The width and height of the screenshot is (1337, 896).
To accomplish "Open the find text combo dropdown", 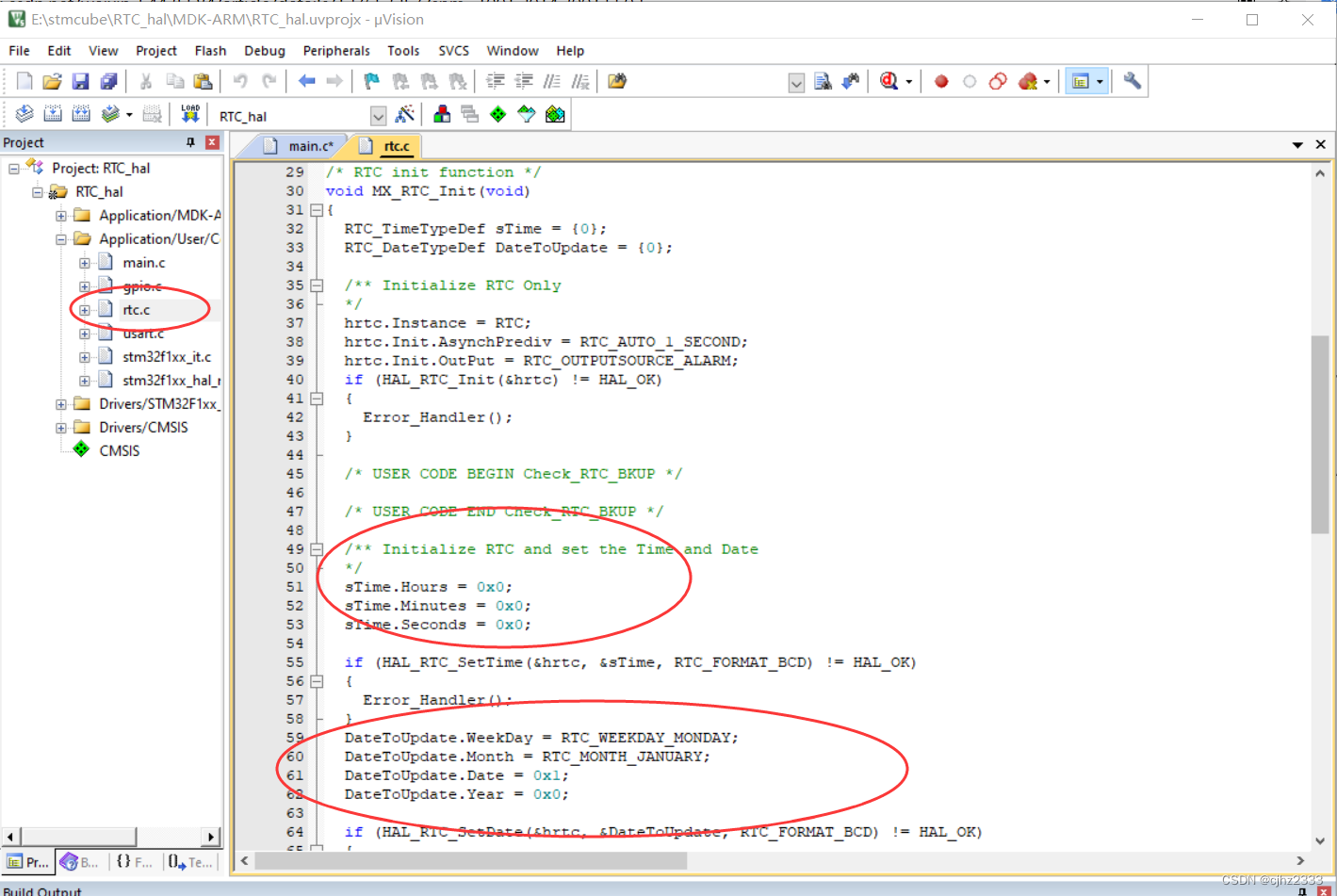I will (x=796, y=83).
